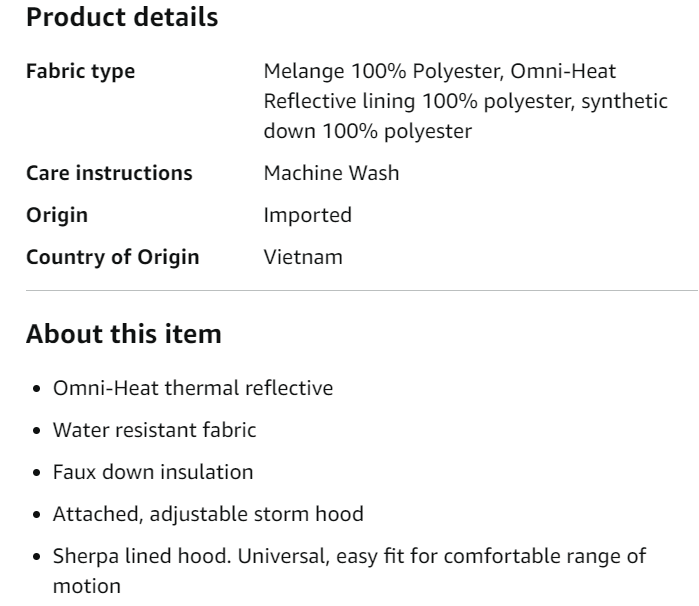Click the Fabric type label
699x606 pixels.
pos(81,71)
